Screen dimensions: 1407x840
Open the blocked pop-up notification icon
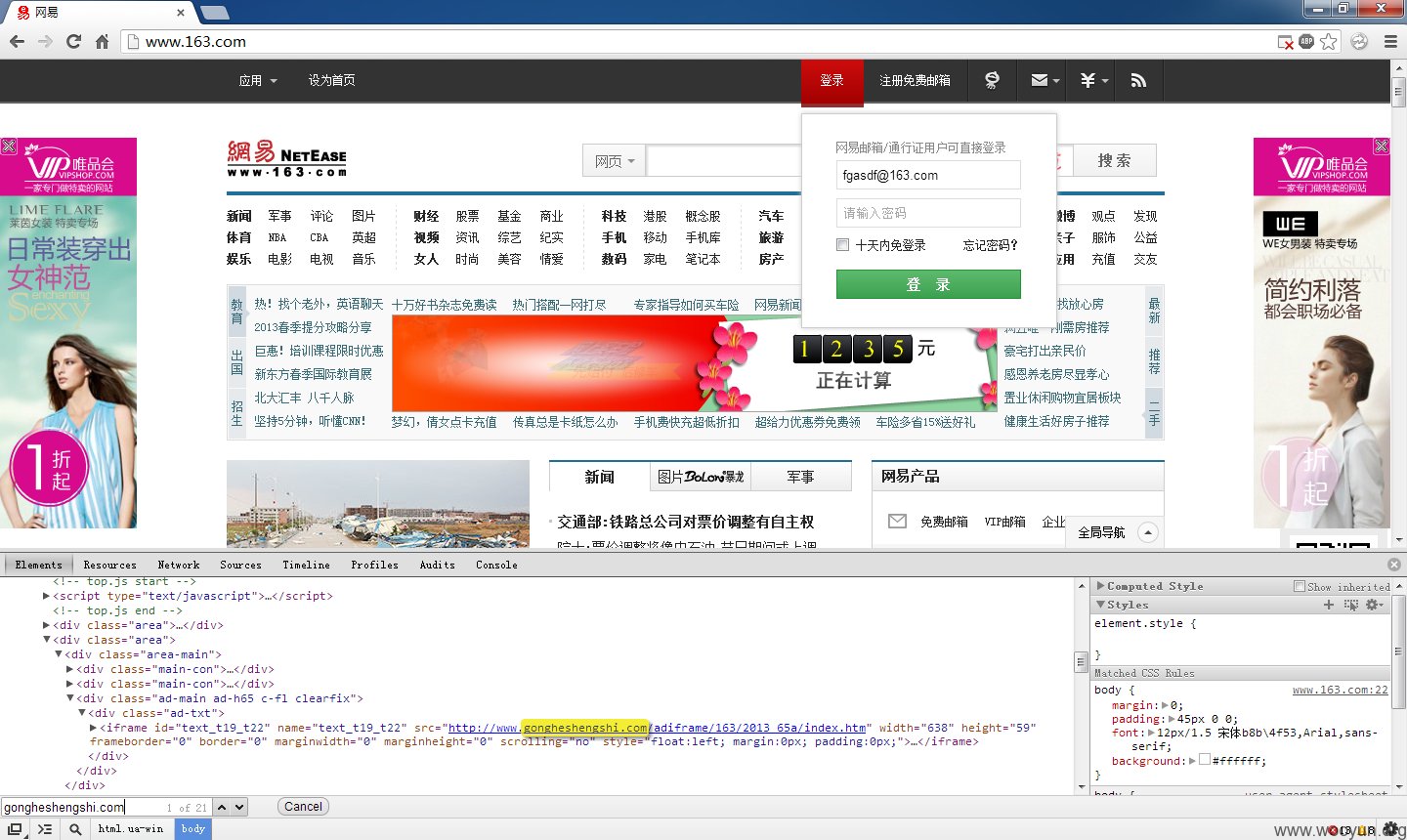tap(1286, 42)
